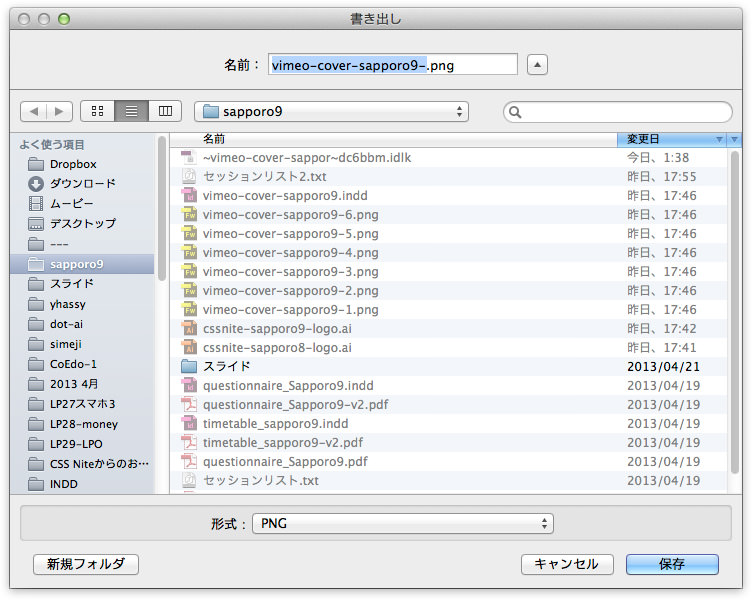Select questionnaire_Sapporo9.indd file

(448, 386)
